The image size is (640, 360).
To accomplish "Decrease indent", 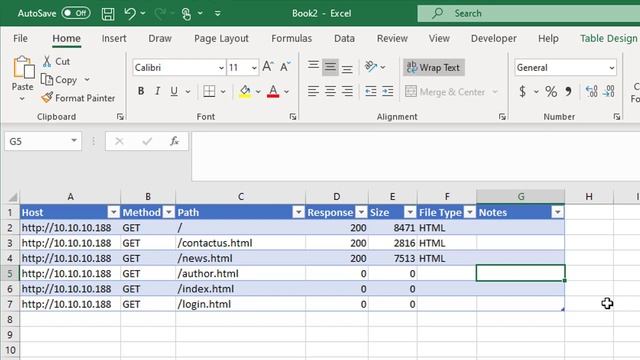I will coord(371,91).
